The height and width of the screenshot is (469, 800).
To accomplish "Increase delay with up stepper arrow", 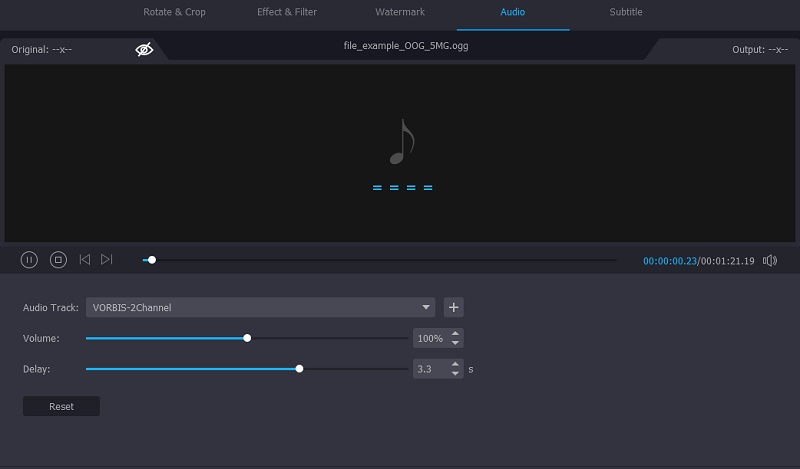I will tap(456, 365).
